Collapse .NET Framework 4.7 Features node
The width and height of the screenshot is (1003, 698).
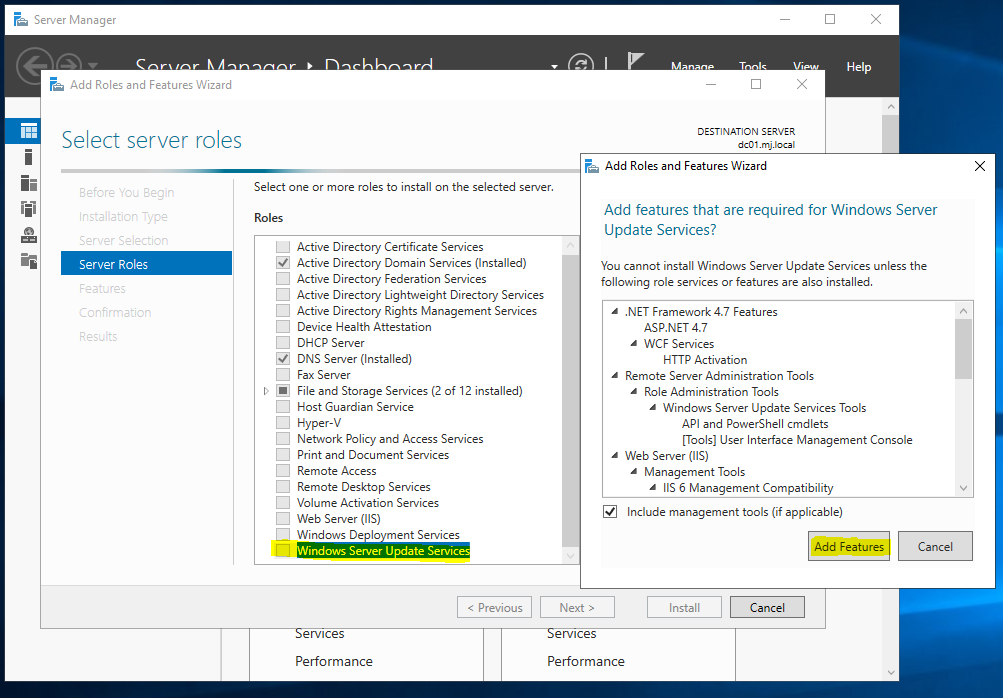(x=615, y=312)
